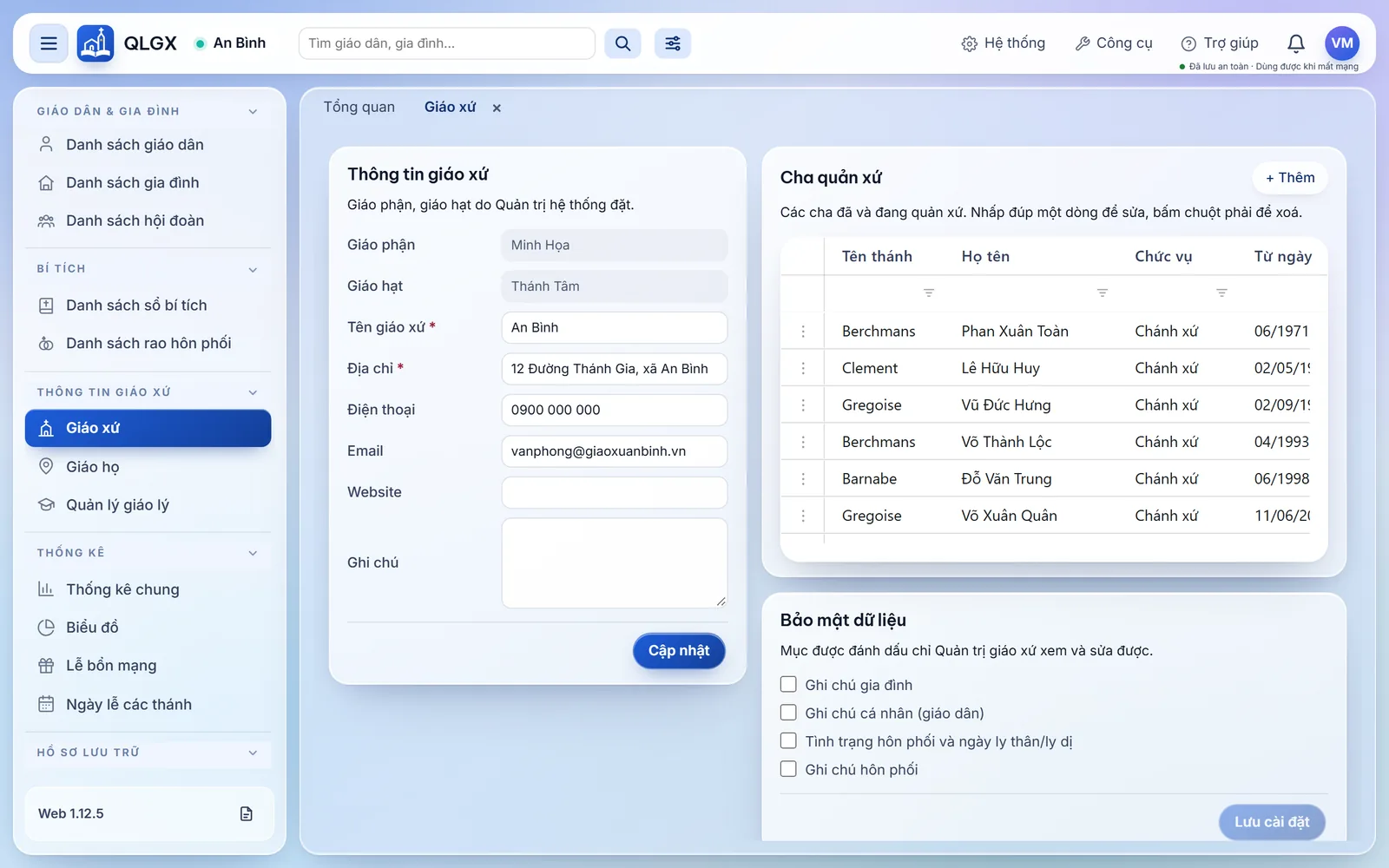Close the Giáo xứ tab
Screen dimensions: 1389x868
[497, 108]
